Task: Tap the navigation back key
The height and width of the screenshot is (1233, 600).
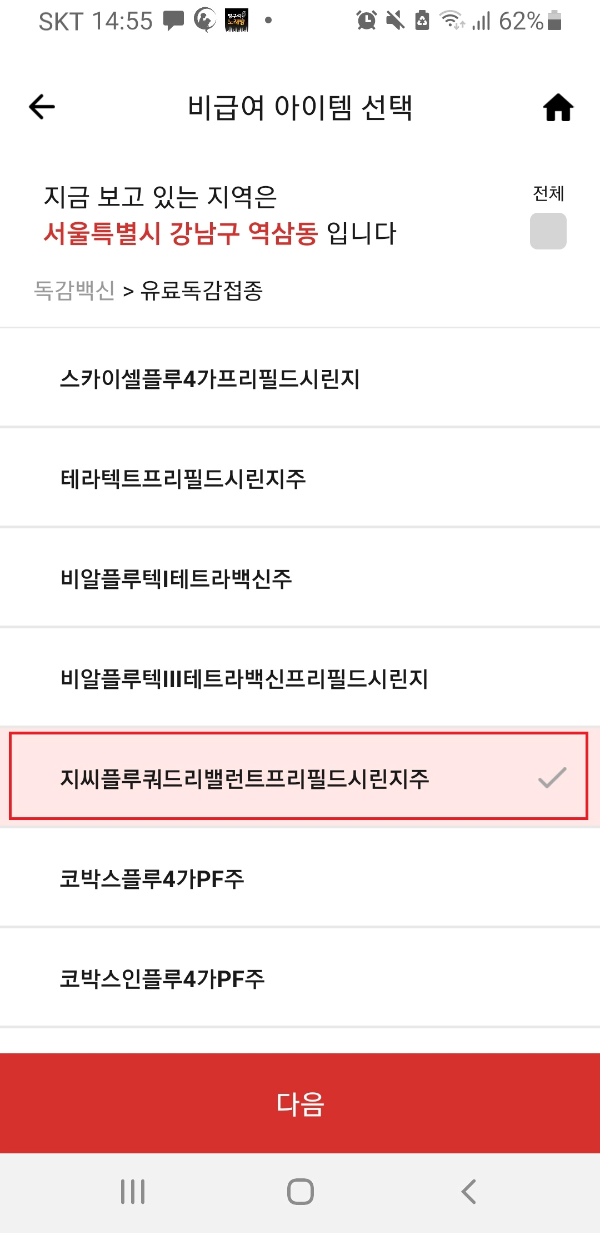Action: click(468, 1191)
